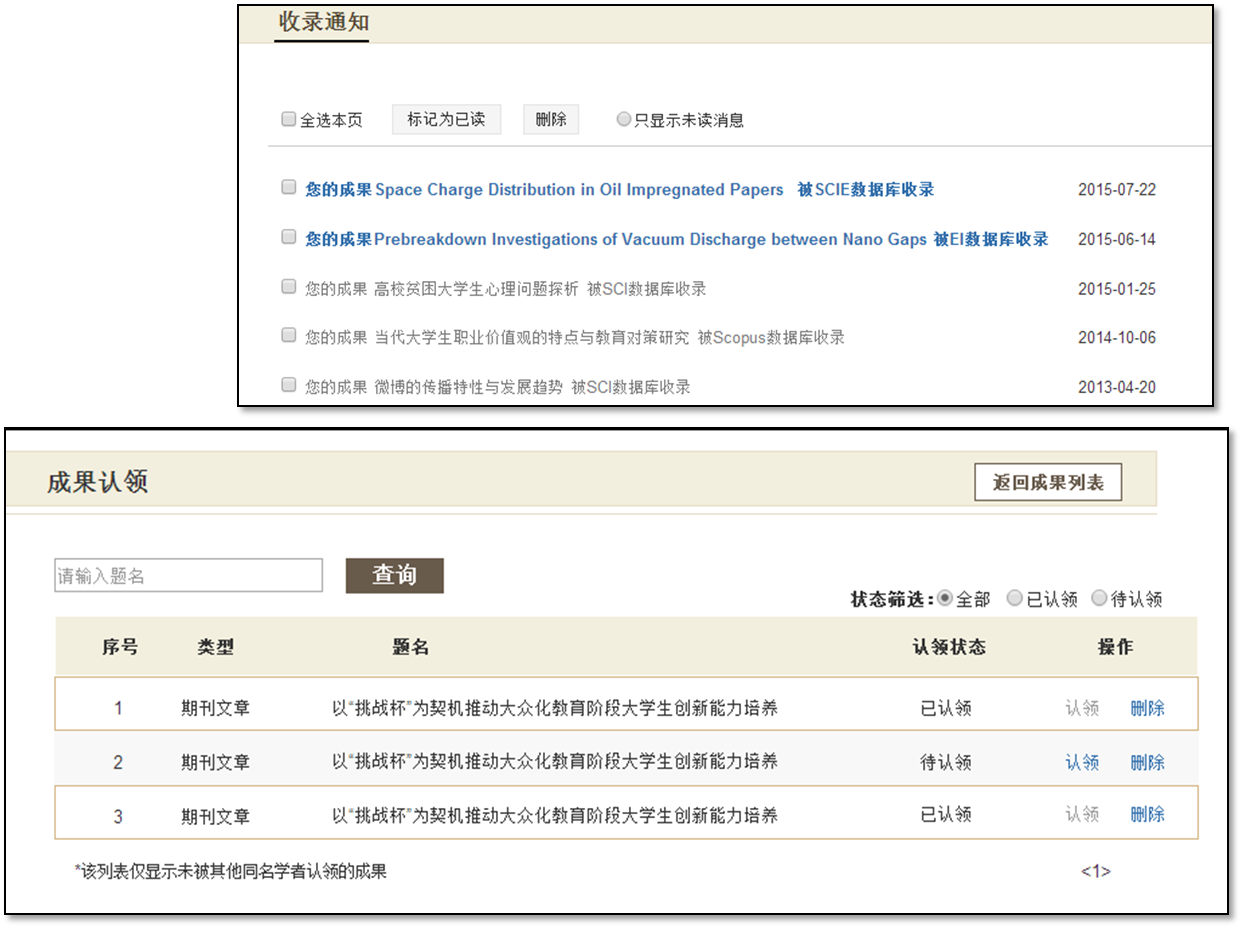Viewport: 1242px width, 928px height.
Task: Click 删除 link in row 1
Action: pos(1147,708)
